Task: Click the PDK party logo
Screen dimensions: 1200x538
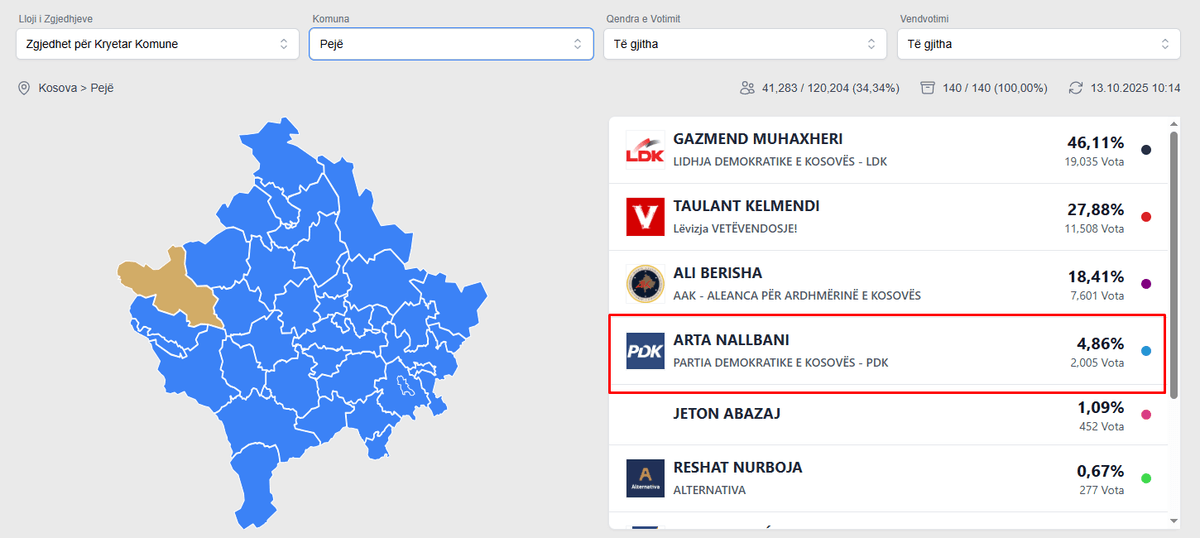Action: (x=645, y=351)
